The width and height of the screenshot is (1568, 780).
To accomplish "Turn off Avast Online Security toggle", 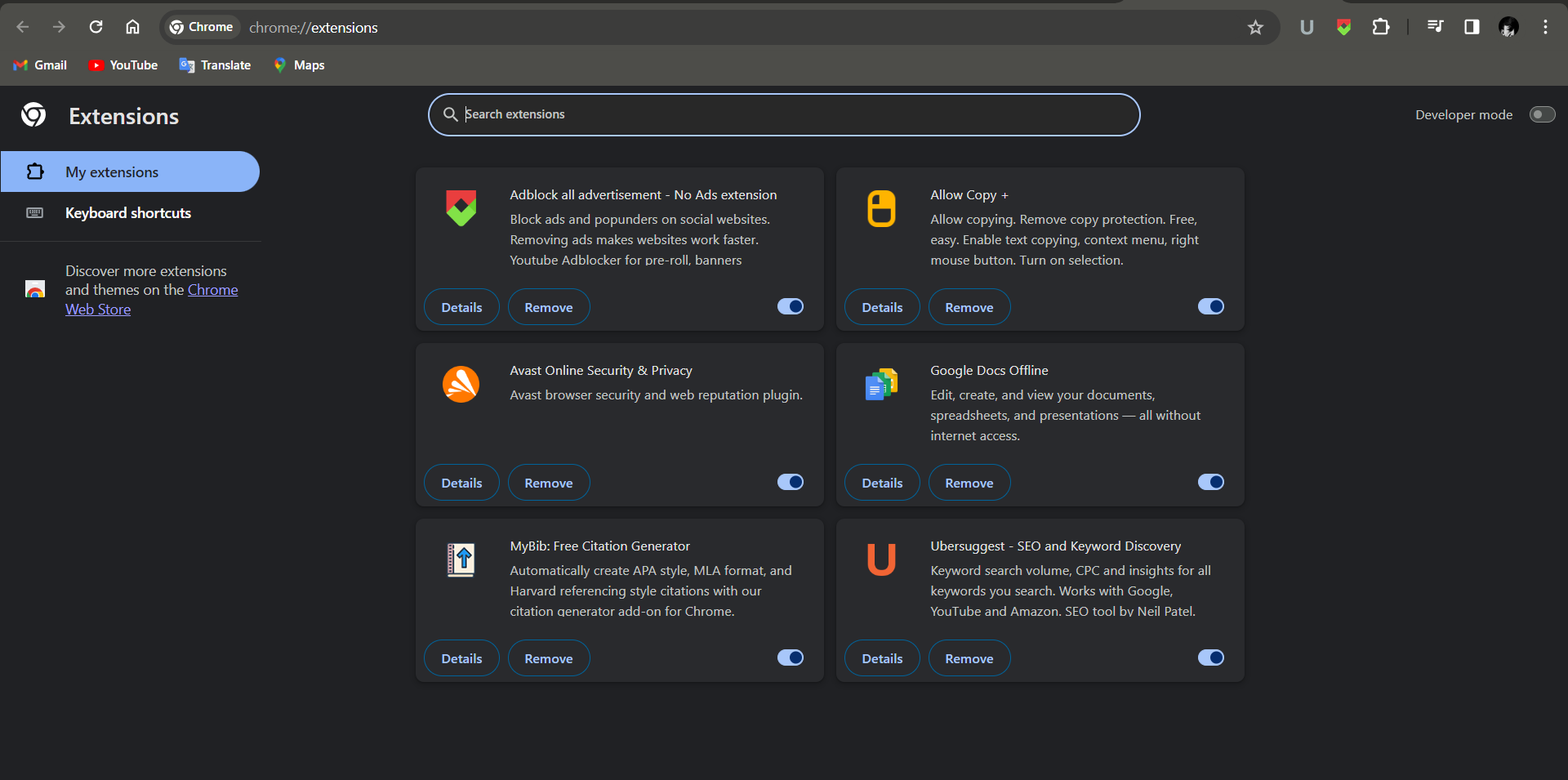I will coord(790,482).
